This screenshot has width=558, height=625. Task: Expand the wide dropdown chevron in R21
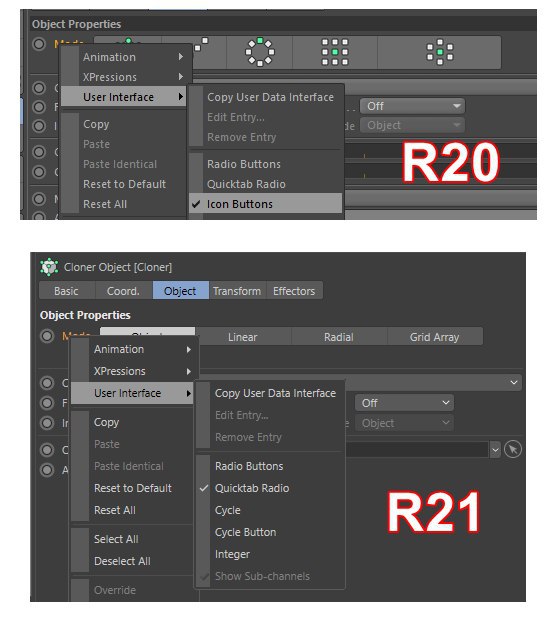click(x=514, y=382)
